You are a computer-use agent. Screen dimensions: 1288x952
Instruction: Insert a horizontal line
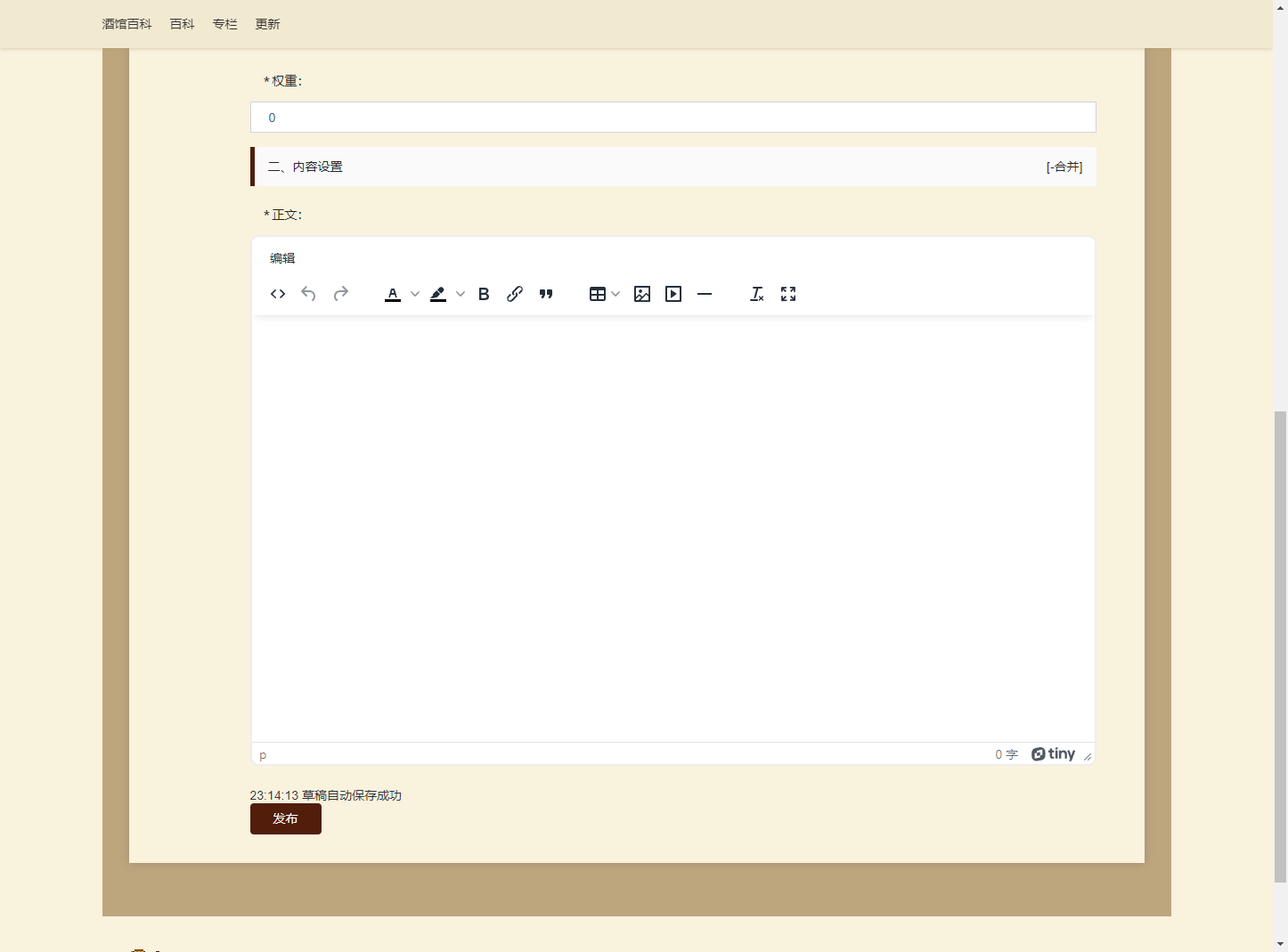705,294
